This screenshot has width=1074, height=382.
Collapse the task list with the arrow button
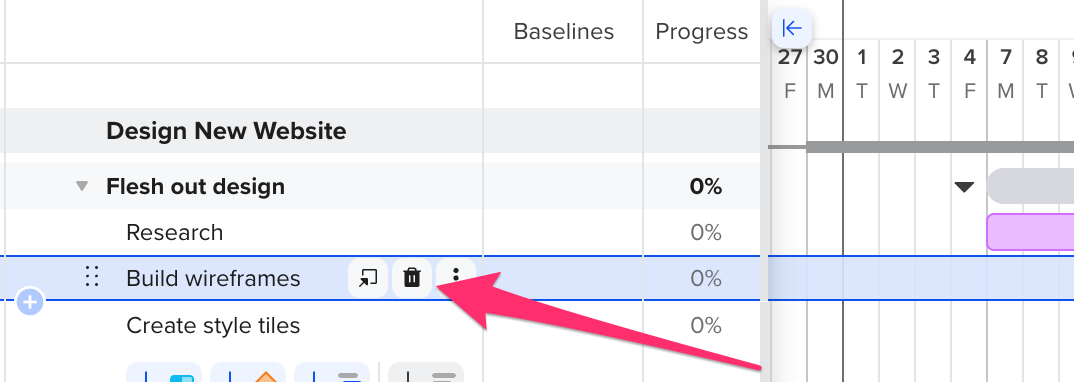[x=792, y=28]
